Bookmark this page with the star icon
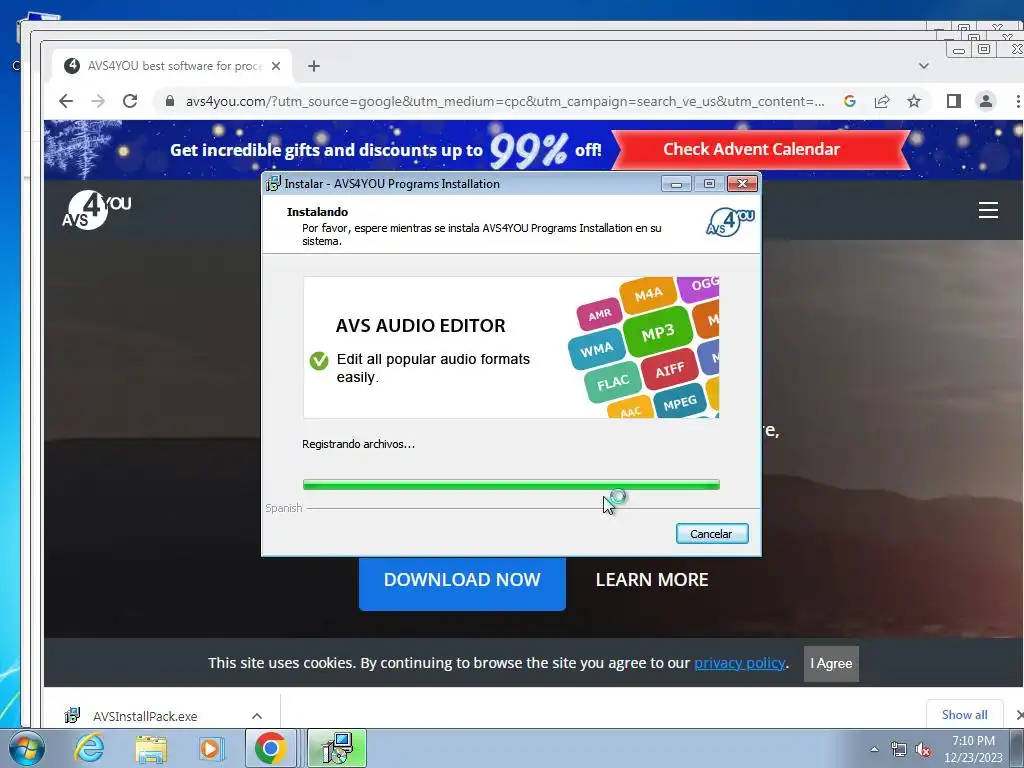Screen dimensions: 1024x768 [x=914, y=101]
